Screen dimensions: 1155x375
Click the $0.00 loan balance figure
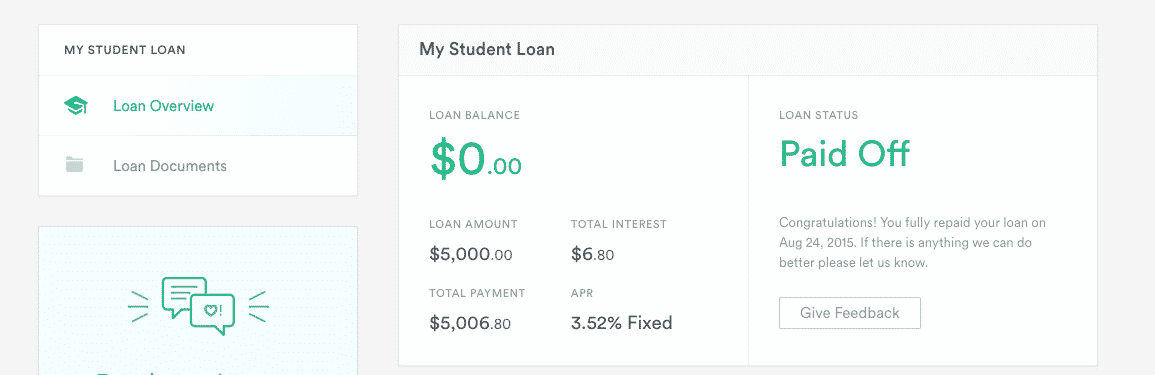click(476, 158)
